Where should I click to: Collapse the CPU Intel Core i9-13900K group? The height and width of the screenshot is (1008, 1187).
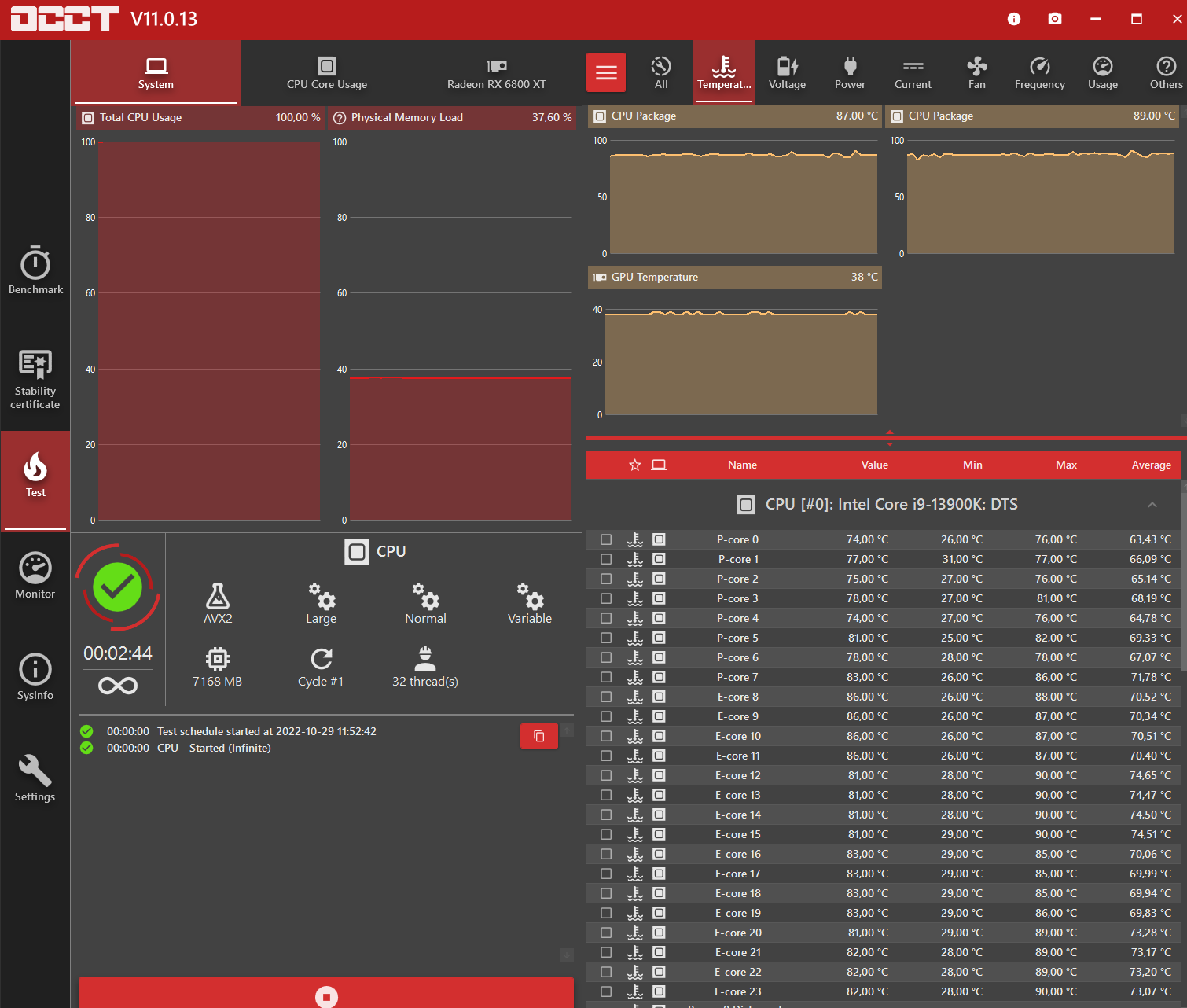(1152, 505)
